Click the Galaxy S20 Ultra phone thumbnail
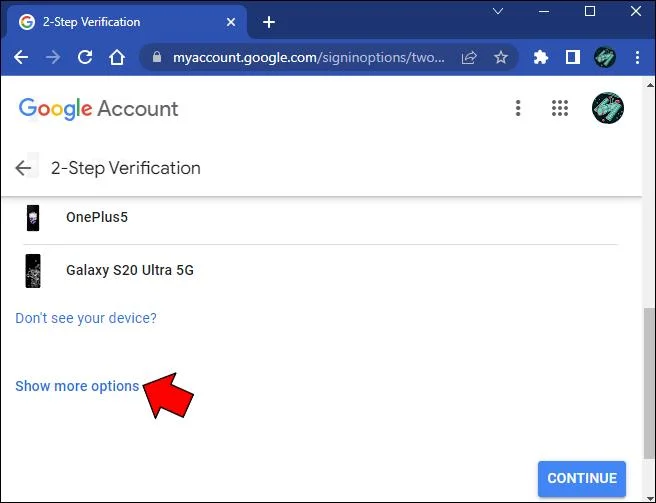The height and width of the screenshot is (503, 656). tap(33, 270)
